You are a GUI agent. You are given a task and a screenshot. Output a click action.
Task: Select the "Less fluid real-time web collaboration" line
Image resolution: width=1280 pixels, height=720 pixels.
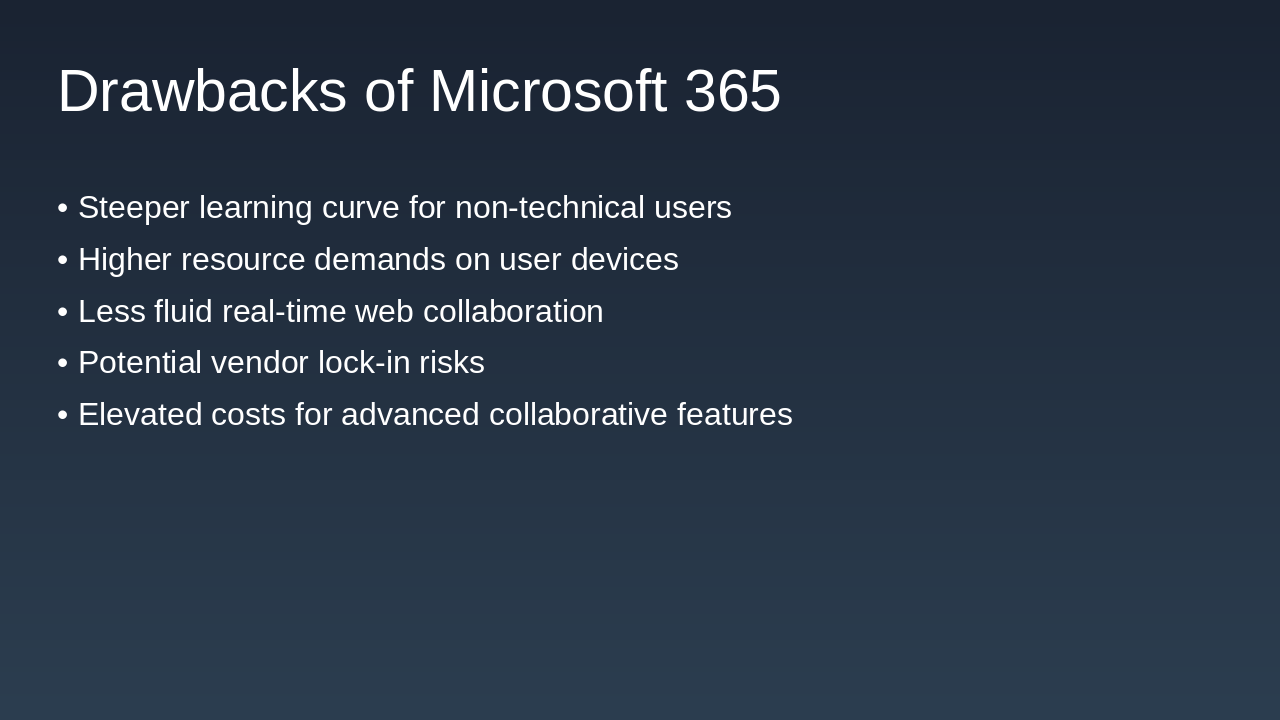click(340, 312)
